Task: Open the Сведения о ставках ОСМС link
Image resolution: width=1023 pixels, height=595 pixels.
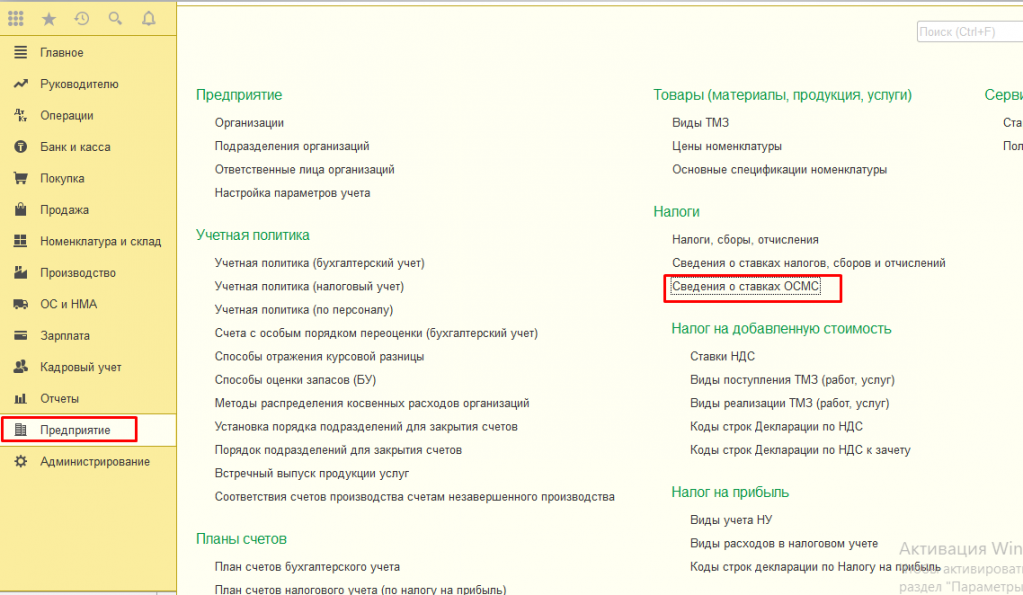Action: pos(745,288)
